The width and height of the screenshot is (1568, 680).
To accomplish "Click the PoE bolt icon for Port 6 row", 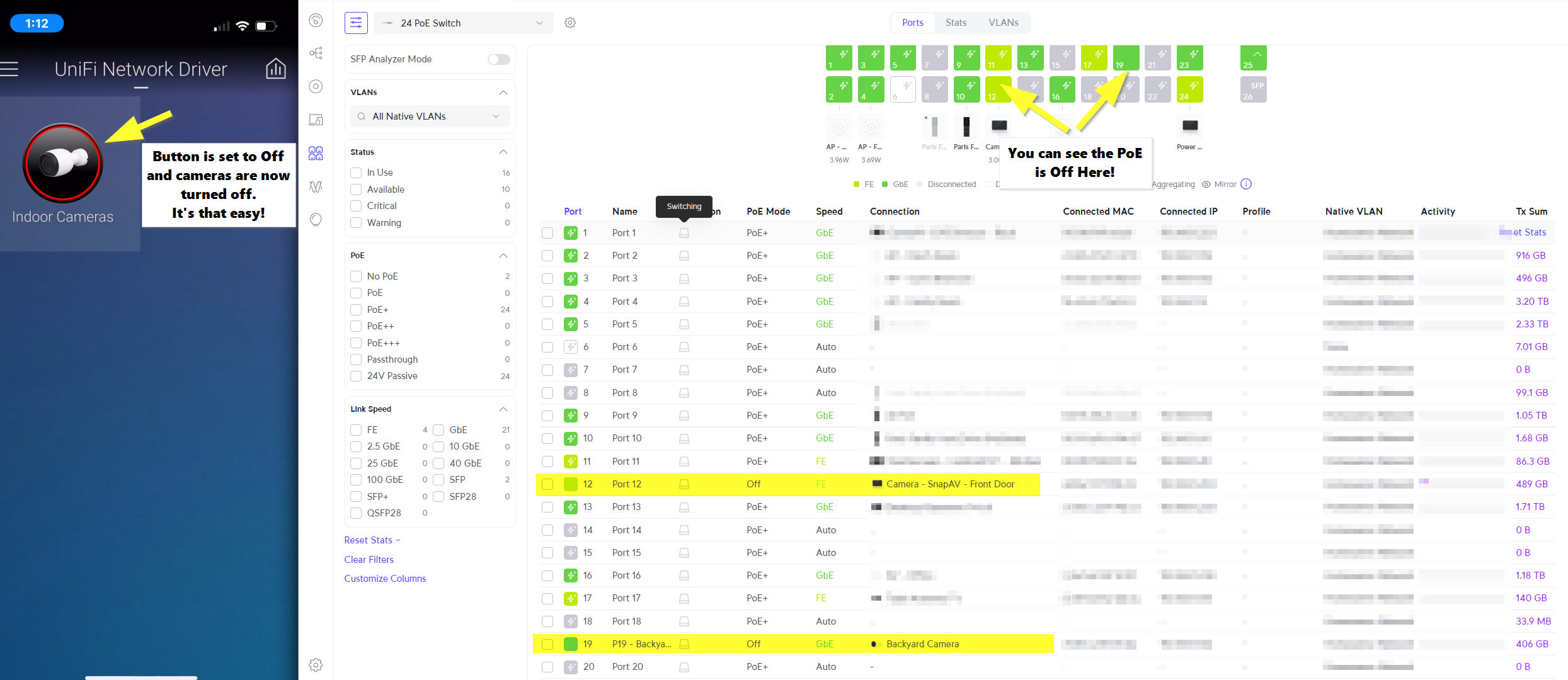I will (570, 347).
